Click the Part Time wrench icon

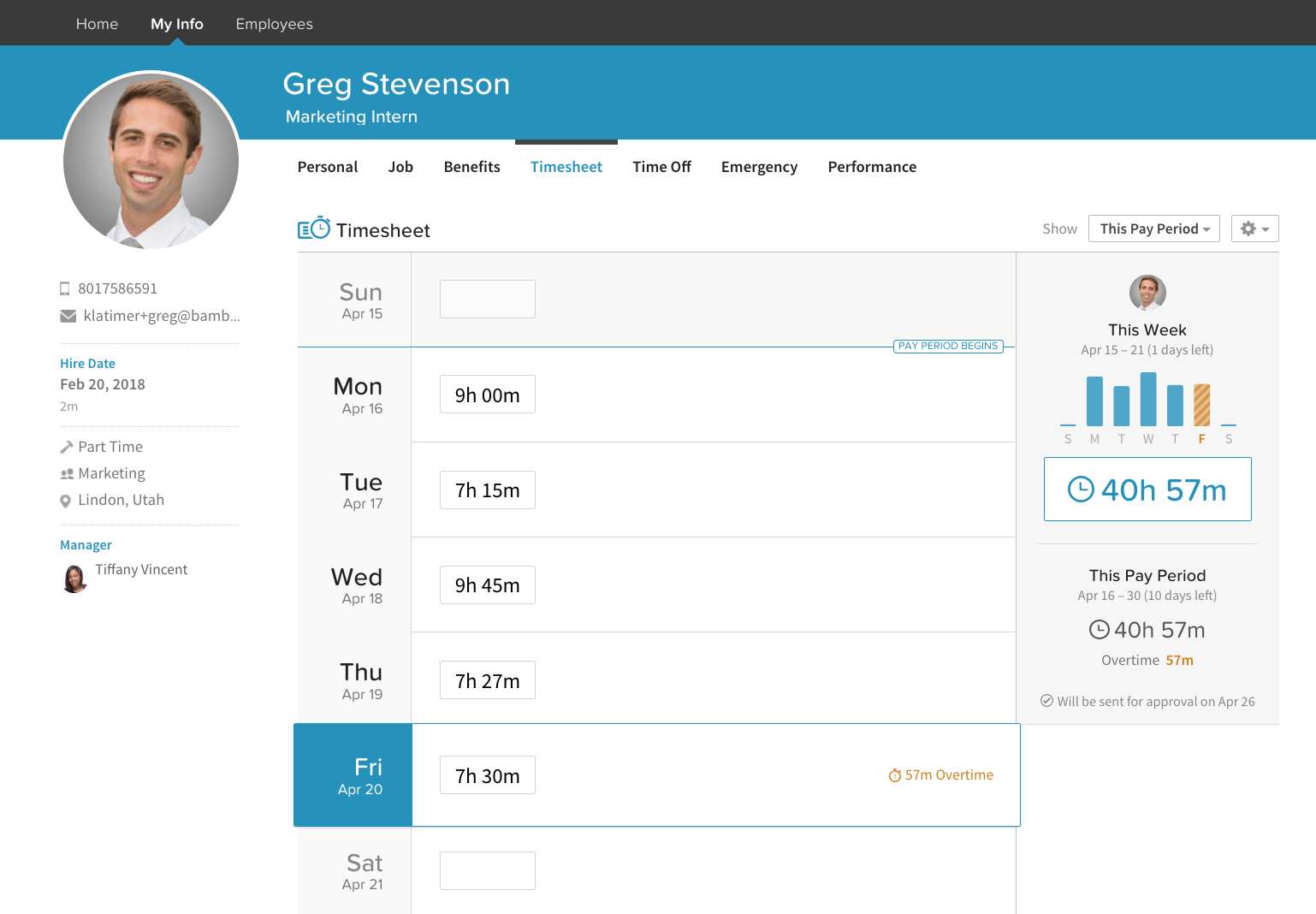pyautogui.click(x=67, y=447)
